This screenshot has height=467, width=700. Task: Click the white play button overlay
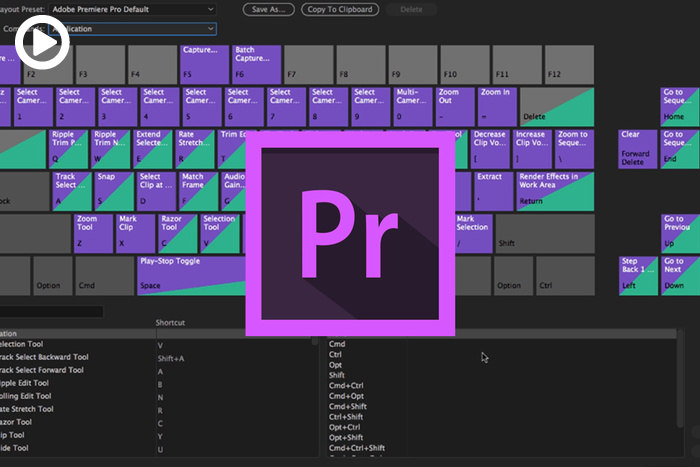[42, 42]
